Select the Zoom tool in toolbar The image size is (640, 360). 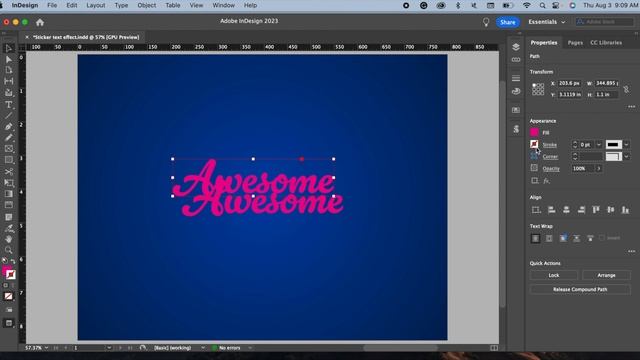(x=9, y=250)
